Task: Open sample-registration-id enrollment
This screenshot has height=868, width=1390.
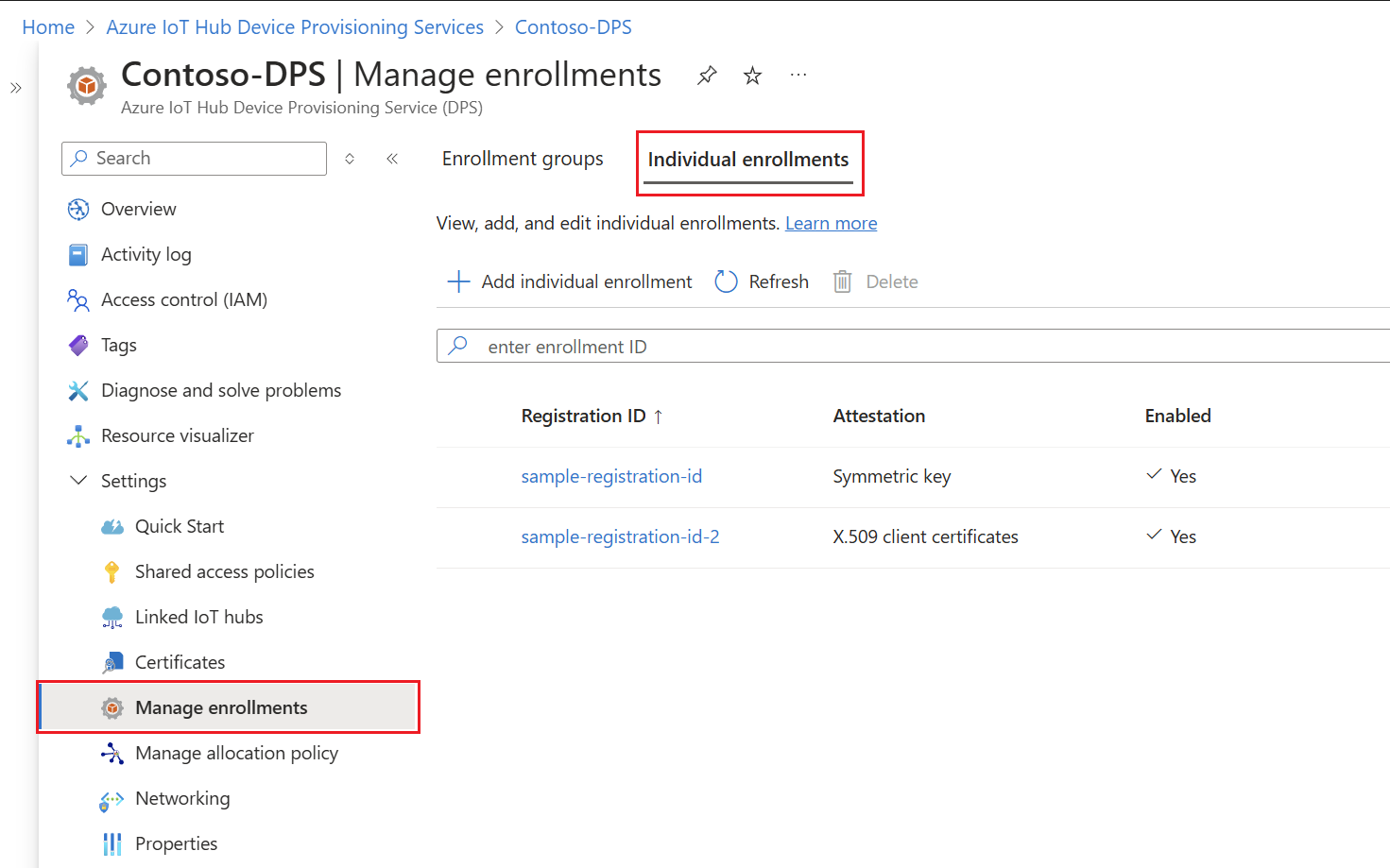Action: [x=611, y=476]
